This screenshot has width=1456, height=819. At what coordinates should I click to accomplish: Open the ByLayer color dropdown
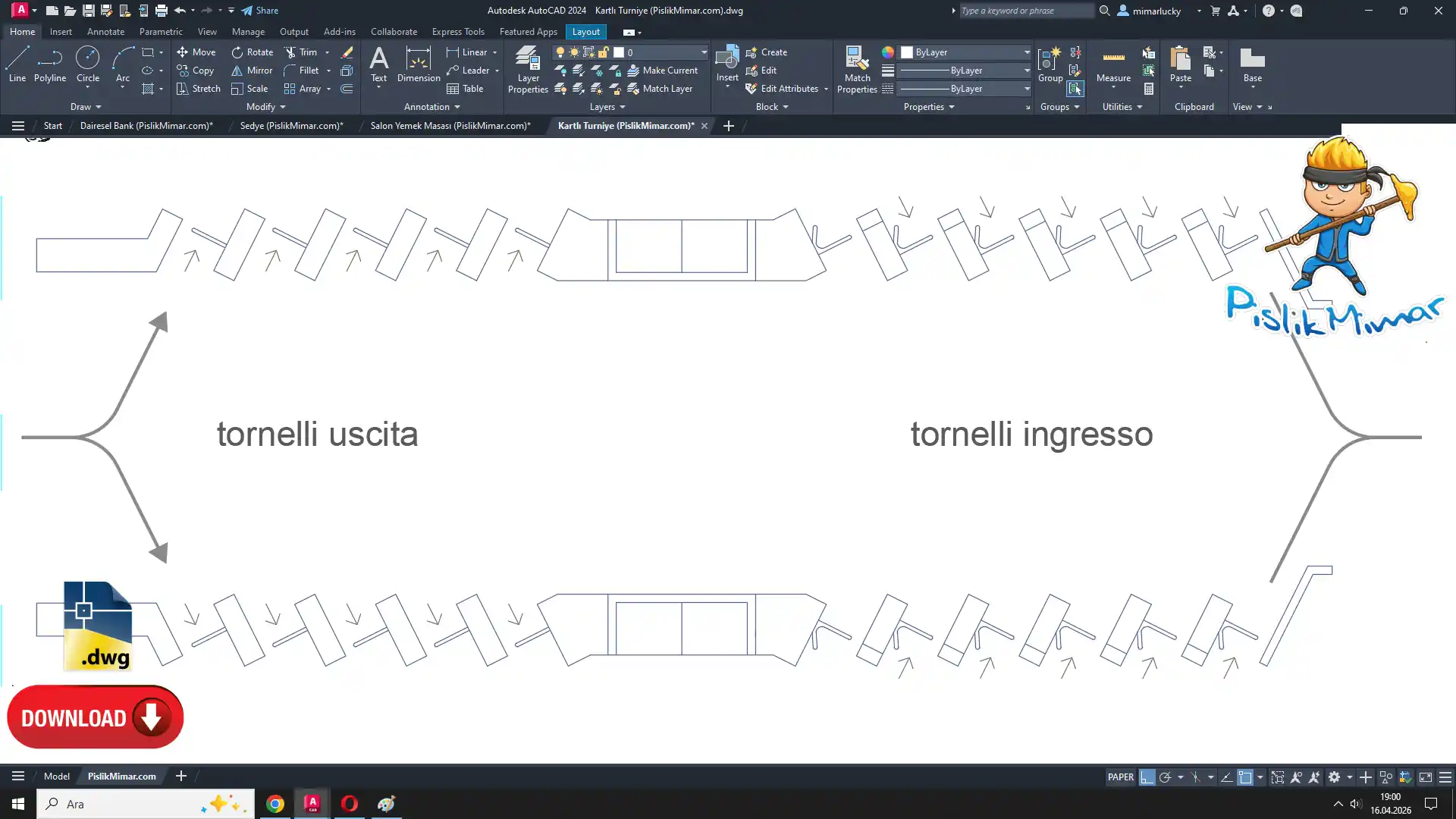pos(1027,52)
